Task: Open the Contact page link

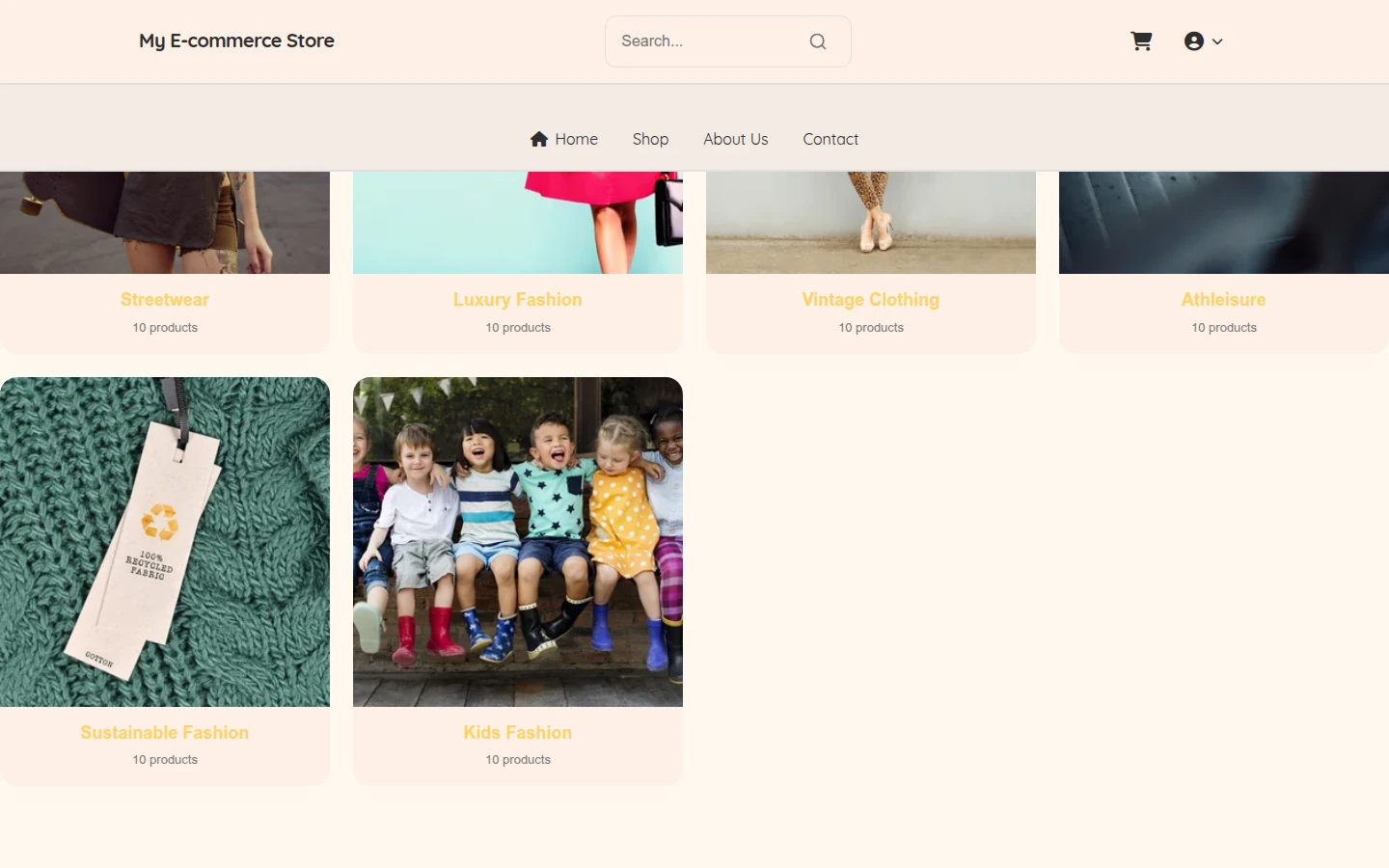Action: 831,139
